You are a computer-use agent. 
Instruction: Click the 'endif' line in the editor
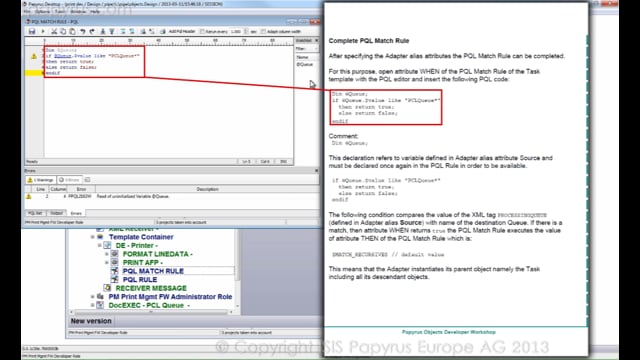(53, 73)
